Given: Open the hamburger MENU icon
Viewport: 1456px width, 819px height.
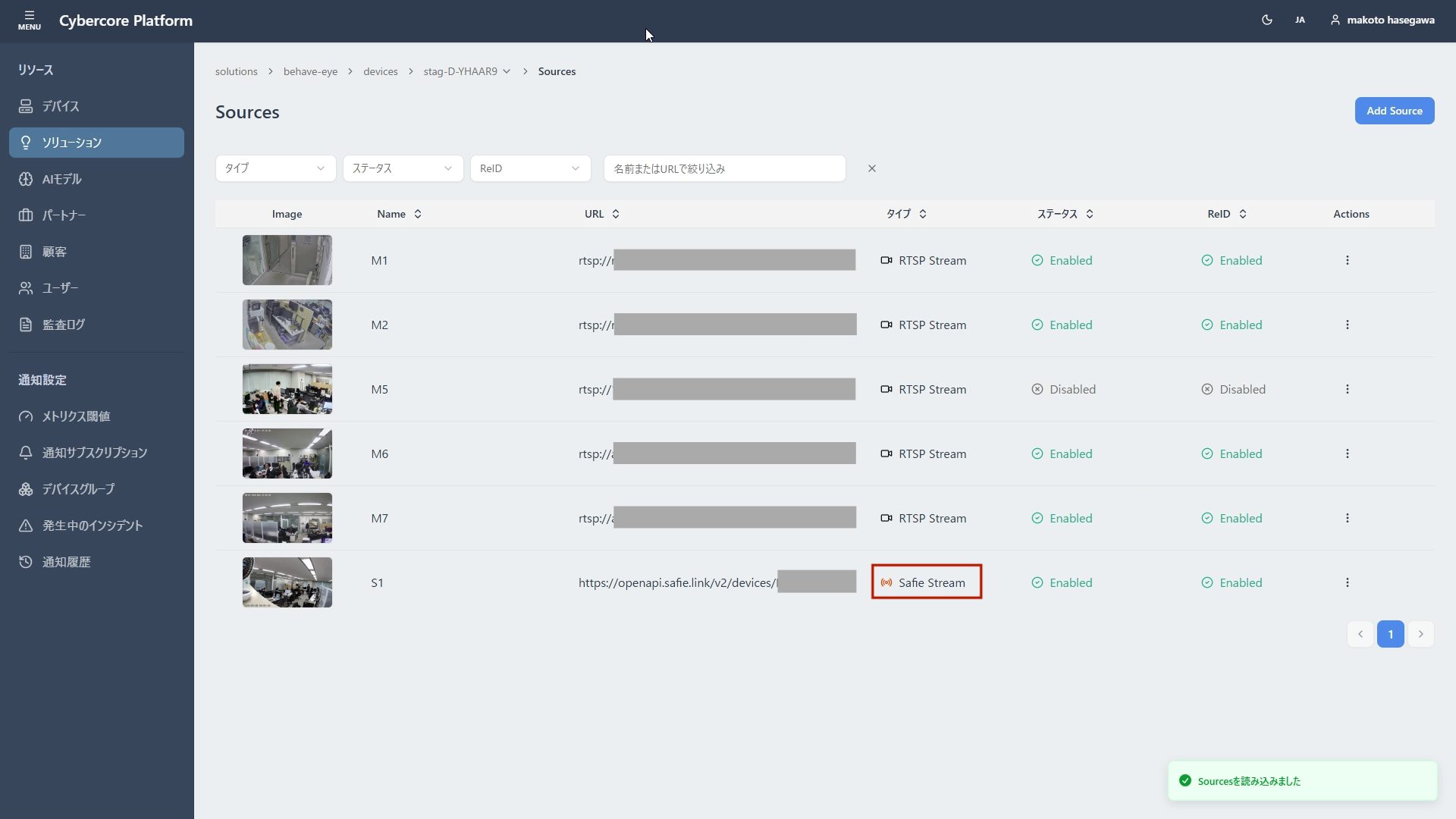Looking at the screenshot, I should pos(29,20).
